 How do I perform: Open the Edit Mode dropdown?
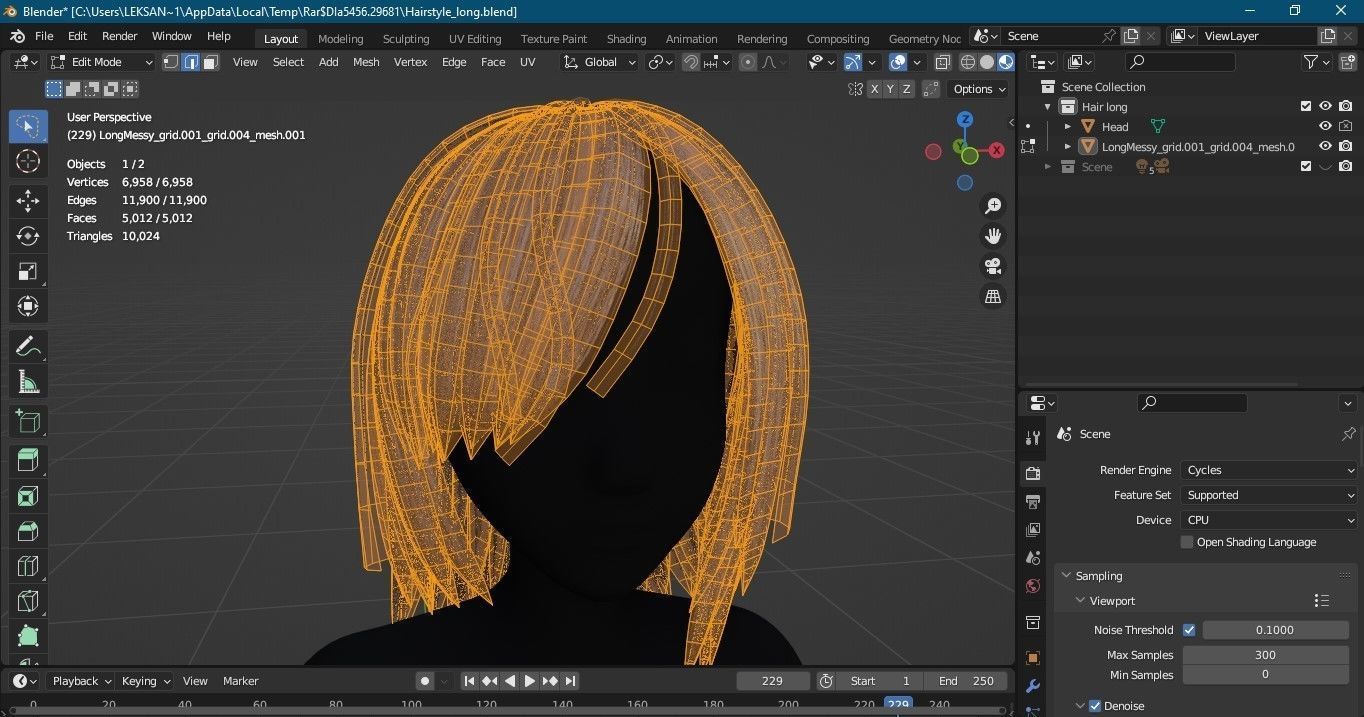coord(102,62)
